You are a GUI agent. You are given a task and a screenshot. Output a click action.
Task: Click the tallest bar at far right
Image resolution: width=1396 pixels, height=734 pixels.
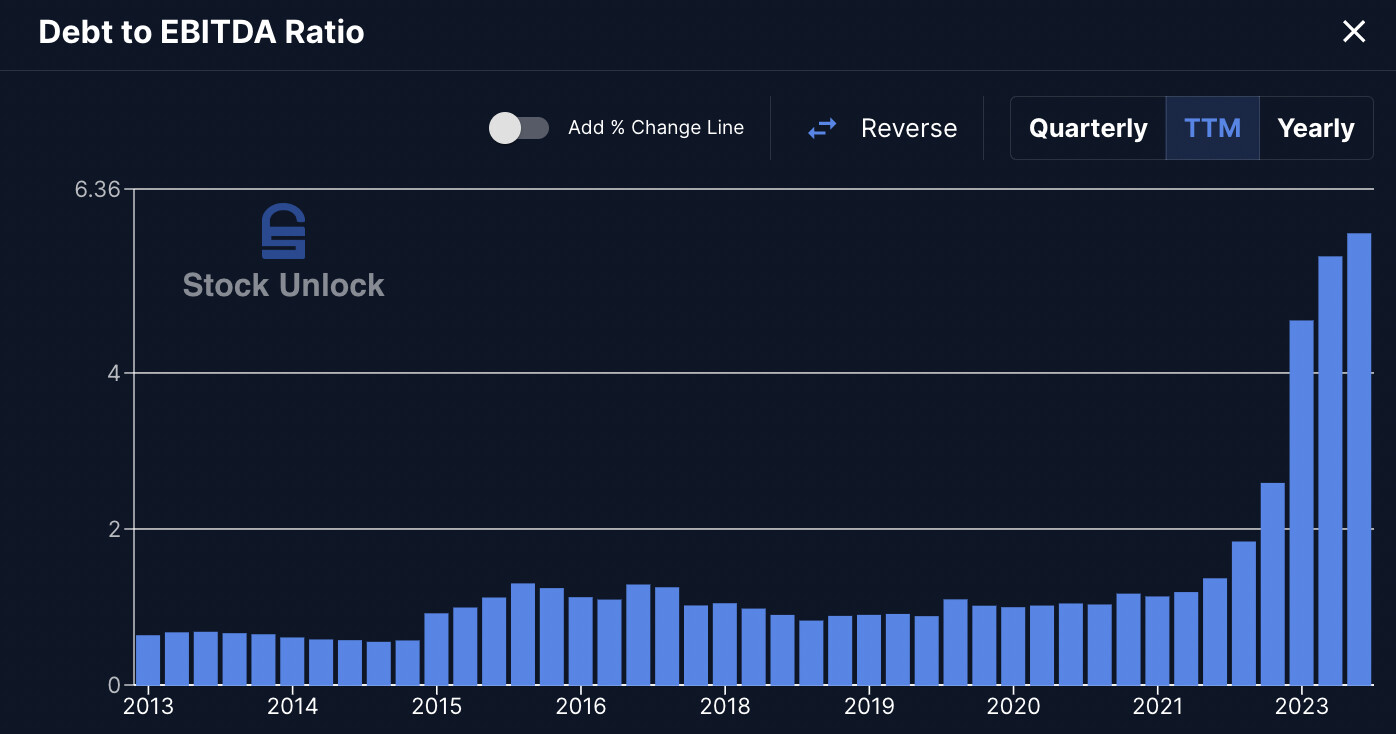[x=1359, y=459]
